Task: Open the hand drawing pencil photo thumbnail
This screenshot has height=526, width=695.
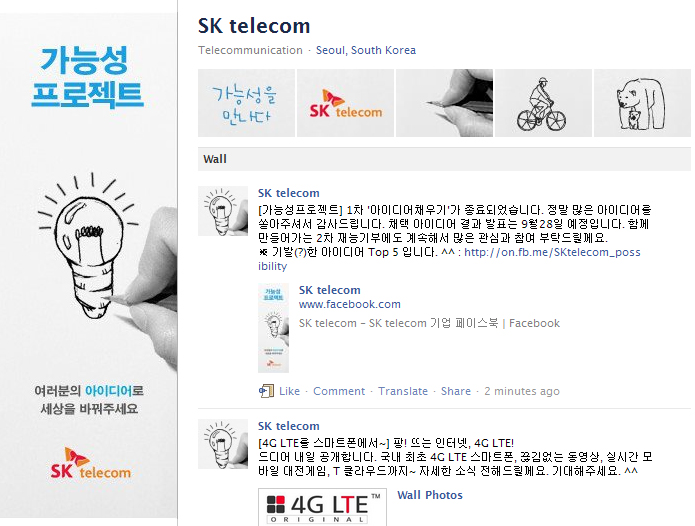Action: [x=444, y=103]
